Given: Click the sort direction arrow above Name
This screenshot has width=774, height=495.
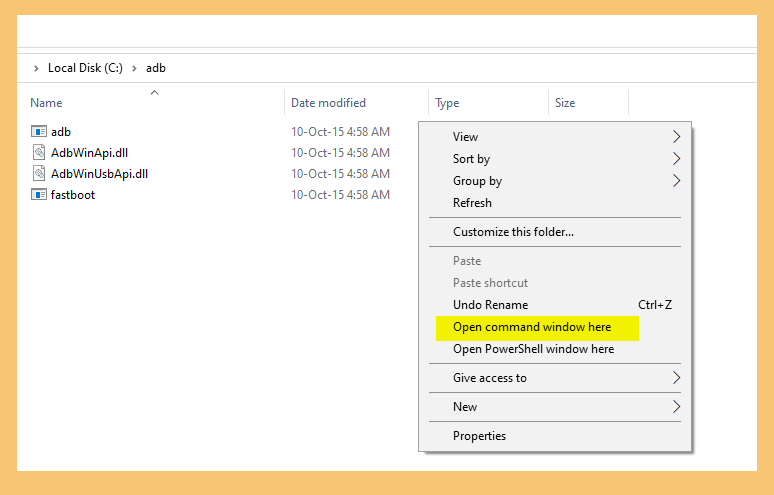Looking at the screenshot, I should coord(155,92).
